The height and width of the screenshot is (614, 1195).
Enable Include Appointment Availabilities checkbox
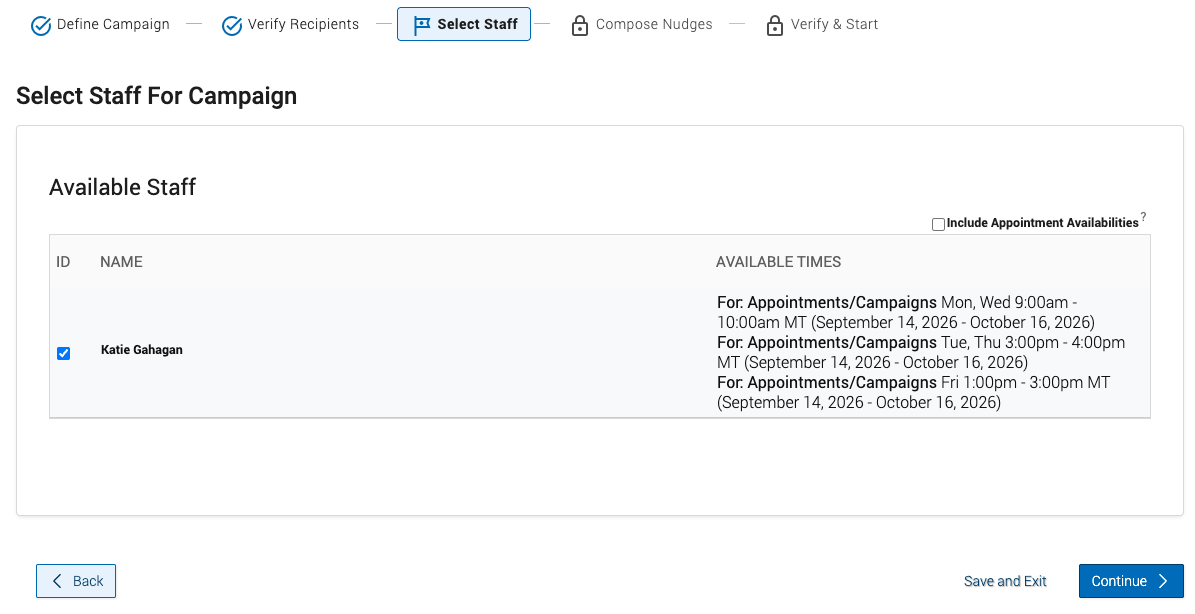pos(938,224)
